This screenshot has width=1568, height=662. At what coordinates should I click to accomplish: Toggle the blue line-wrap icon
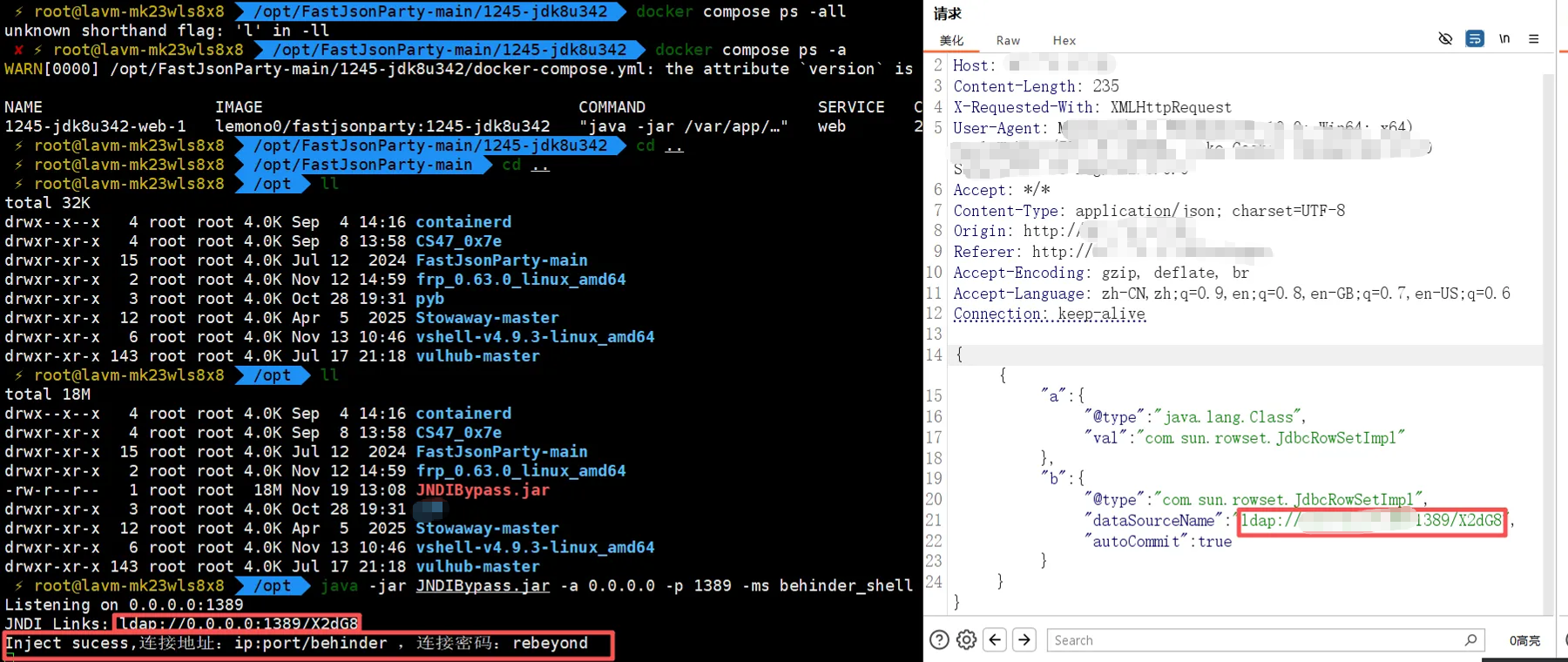[x=1475, y=38]
